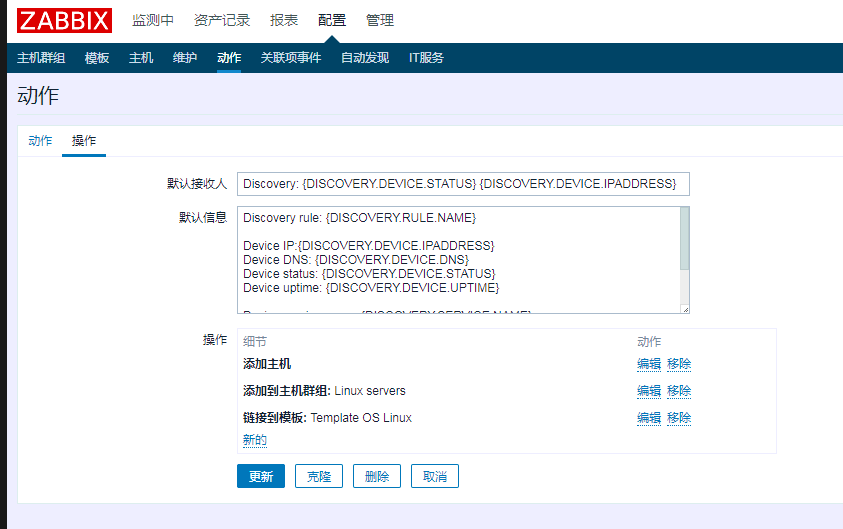Edit the 链接到模板 Template OS Linux operation

click(649, 418)
